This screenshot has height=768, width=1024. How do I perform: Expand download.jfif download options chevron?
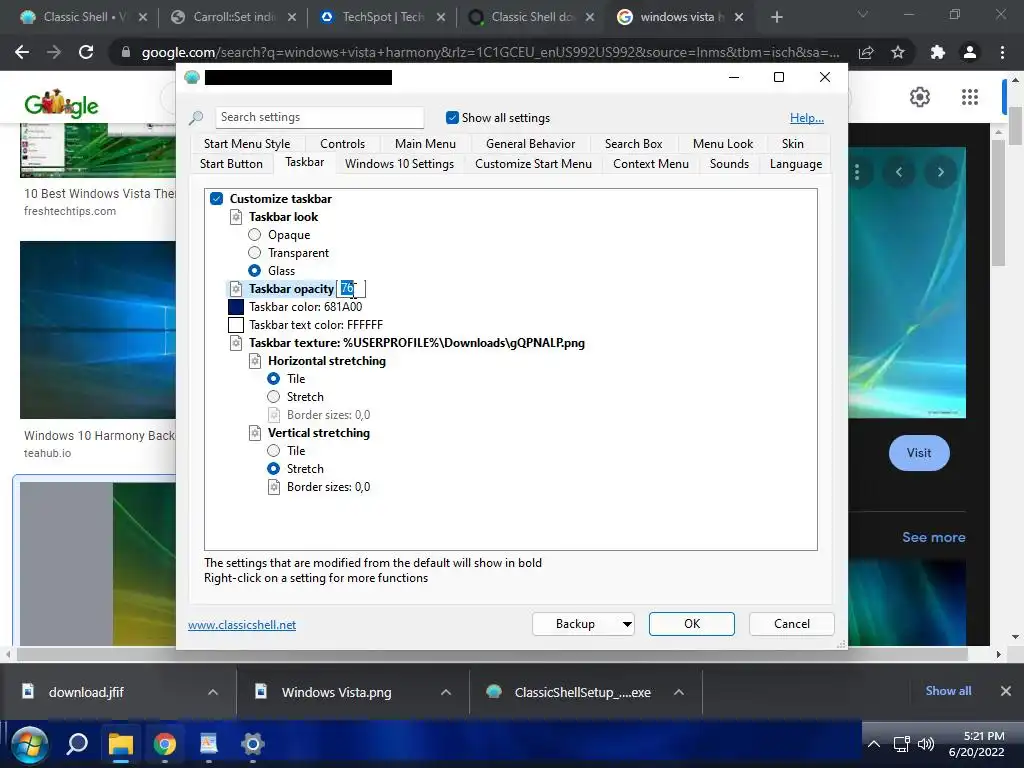[x=213, y=692]
